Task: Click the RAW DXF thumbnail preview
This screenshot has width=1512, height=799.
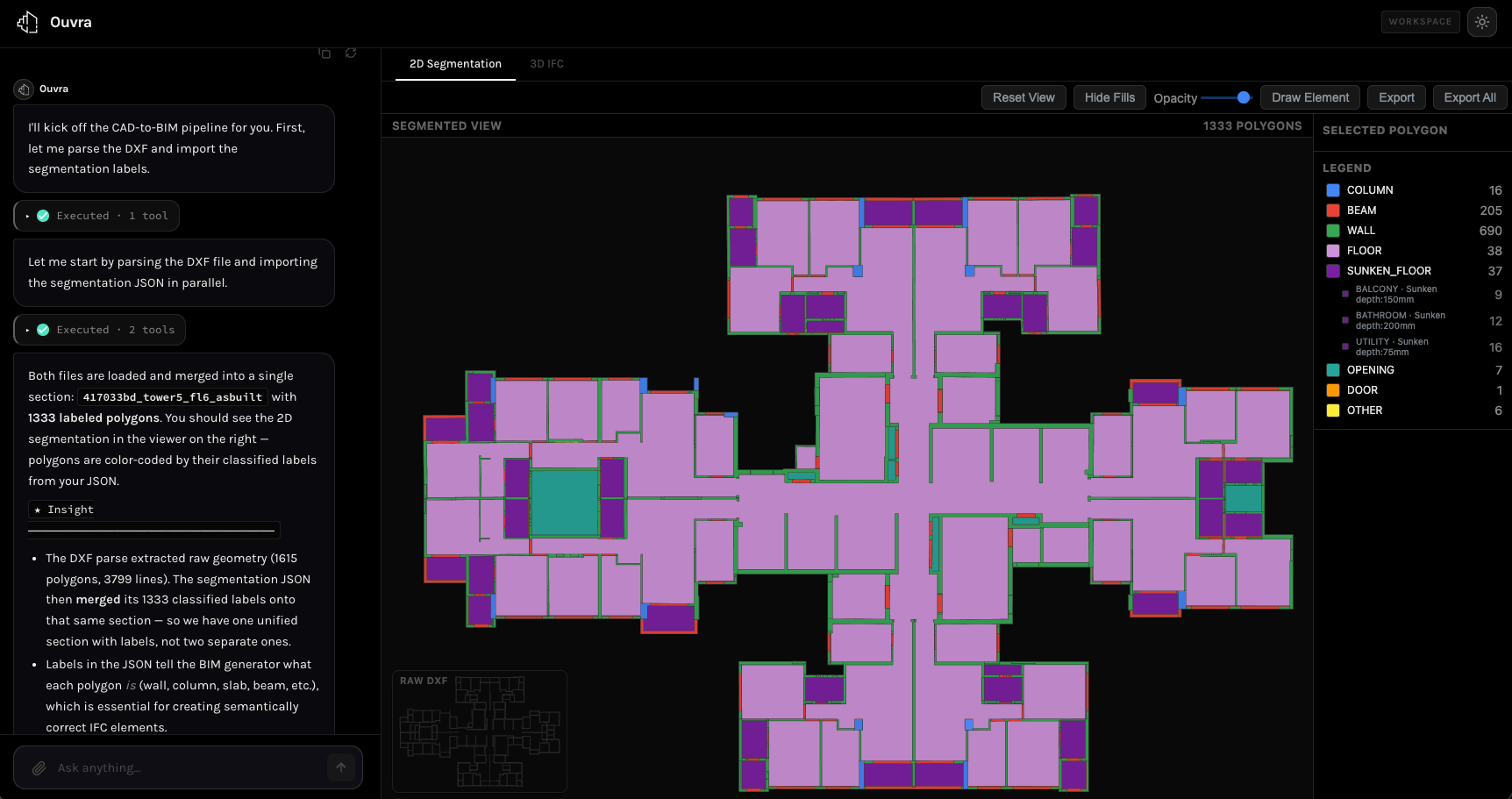Action: [479, 731]
